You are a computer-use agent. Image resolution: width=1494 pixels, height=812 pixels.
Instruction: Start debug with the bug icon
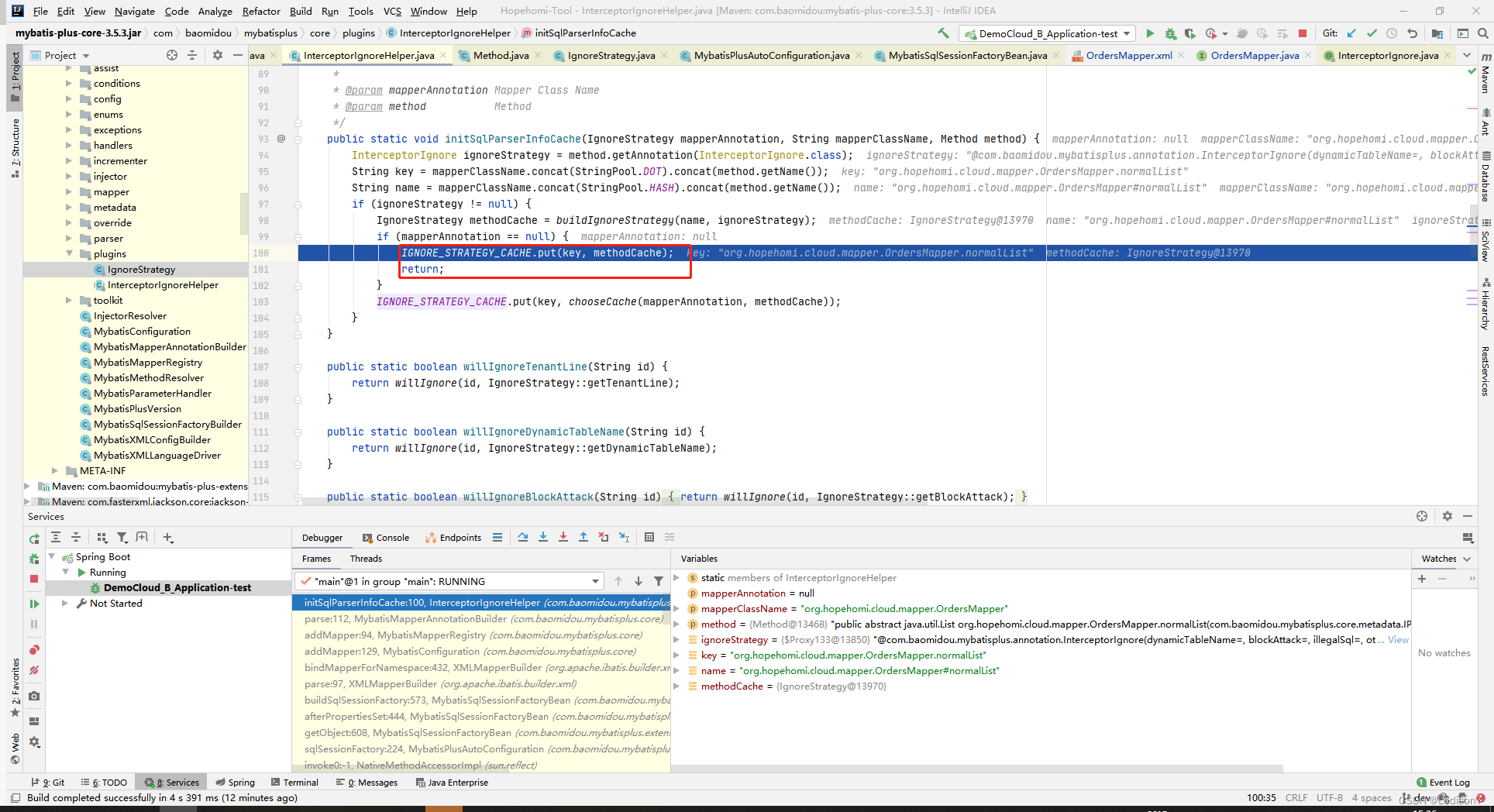(x=1170, y=33)
